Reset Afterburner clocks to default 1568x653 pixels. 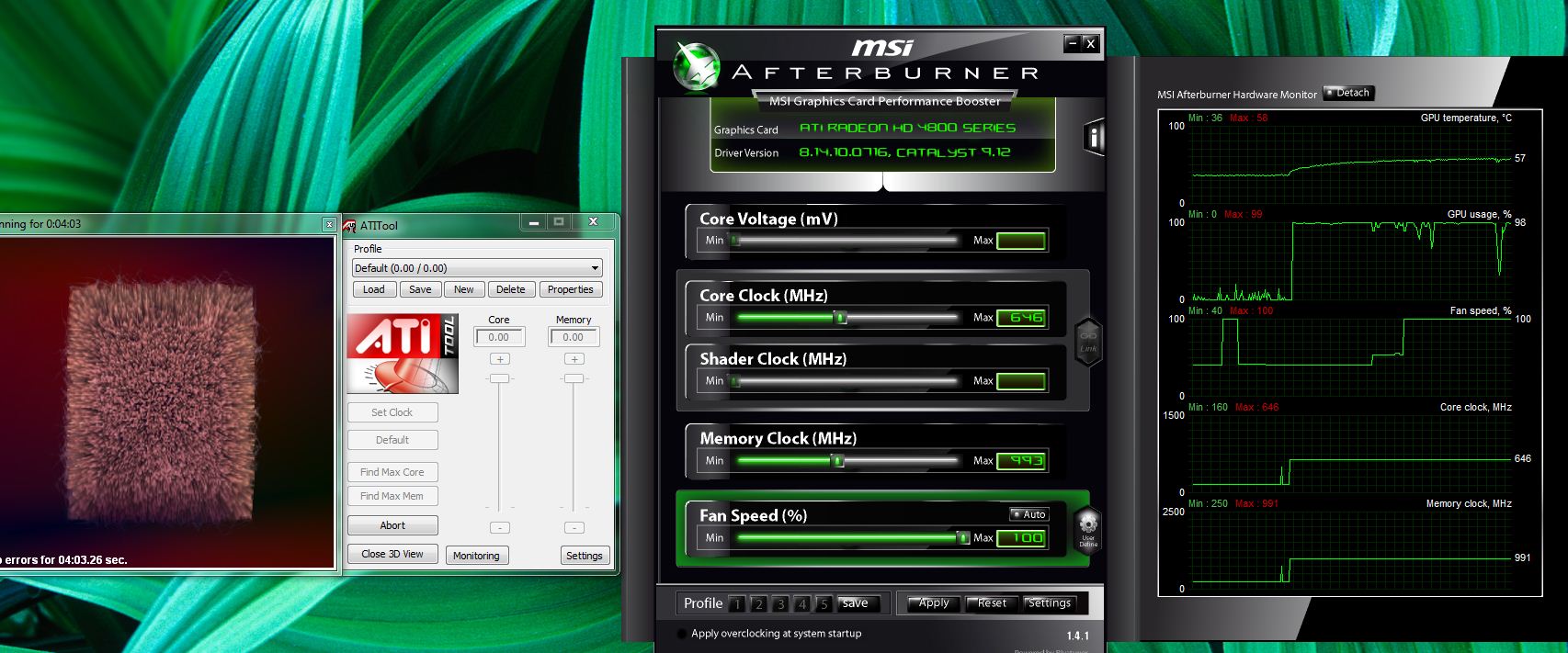click(x=992, y=603)
